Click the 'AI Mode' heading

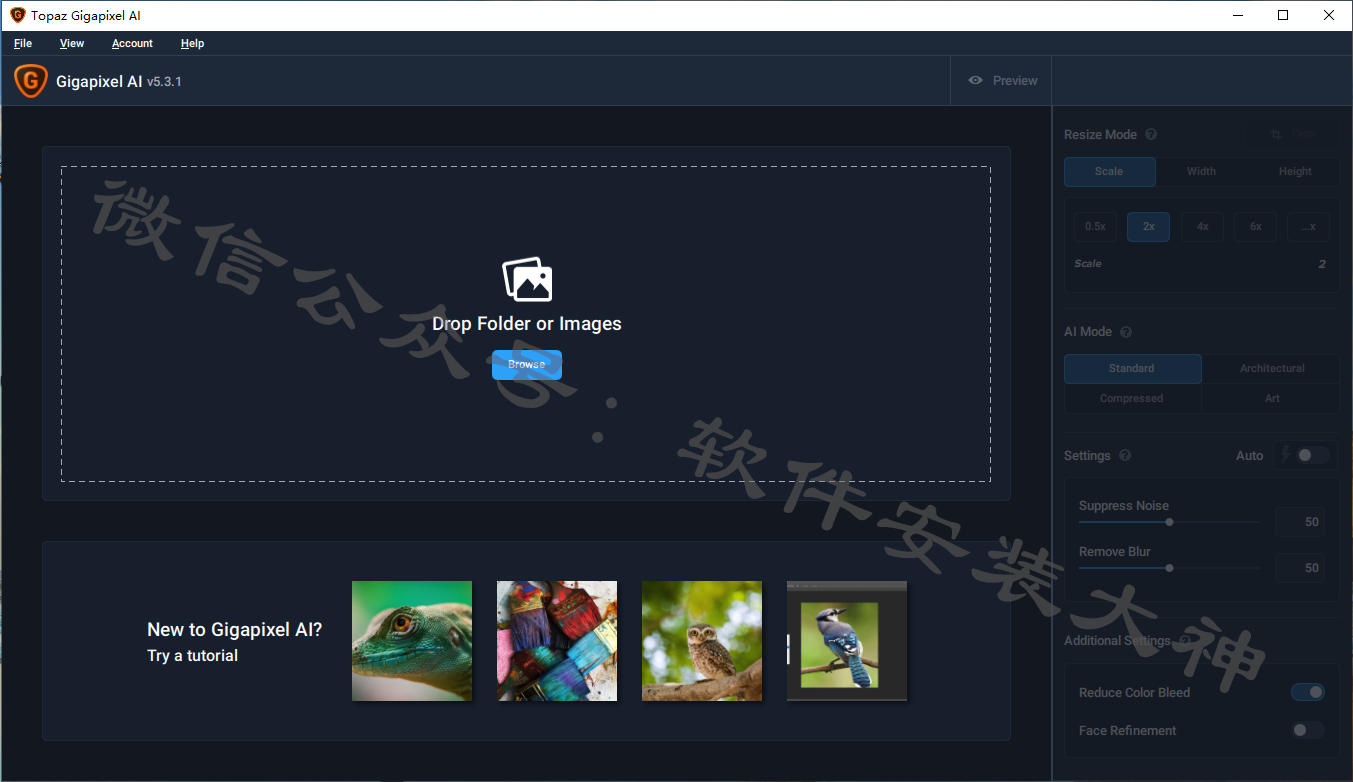pyautogui.click(x=1088, y=332)
